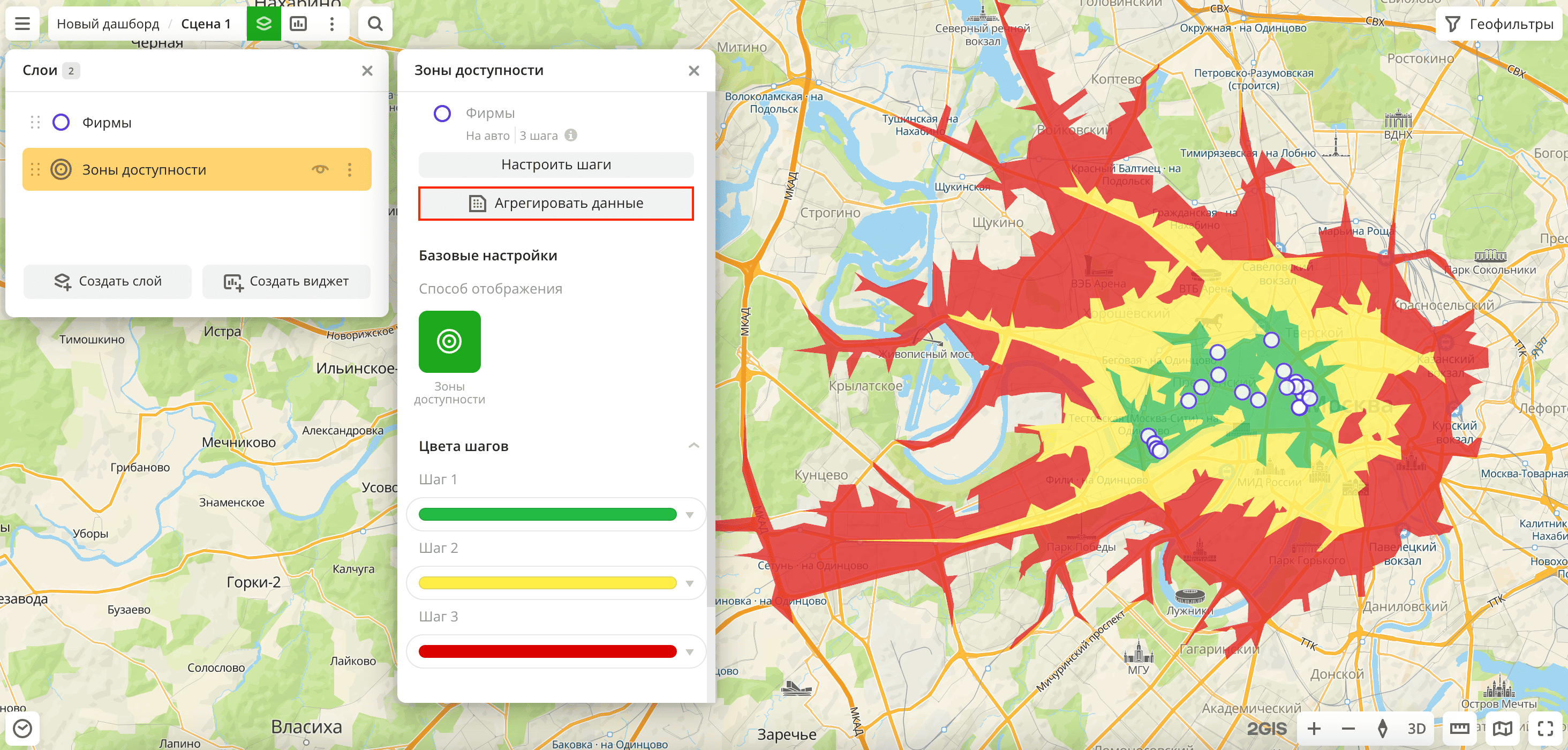Click the ruler measurement tool icon
The height and width of the screenshot is (750, 1568).
pos(1460,728)
